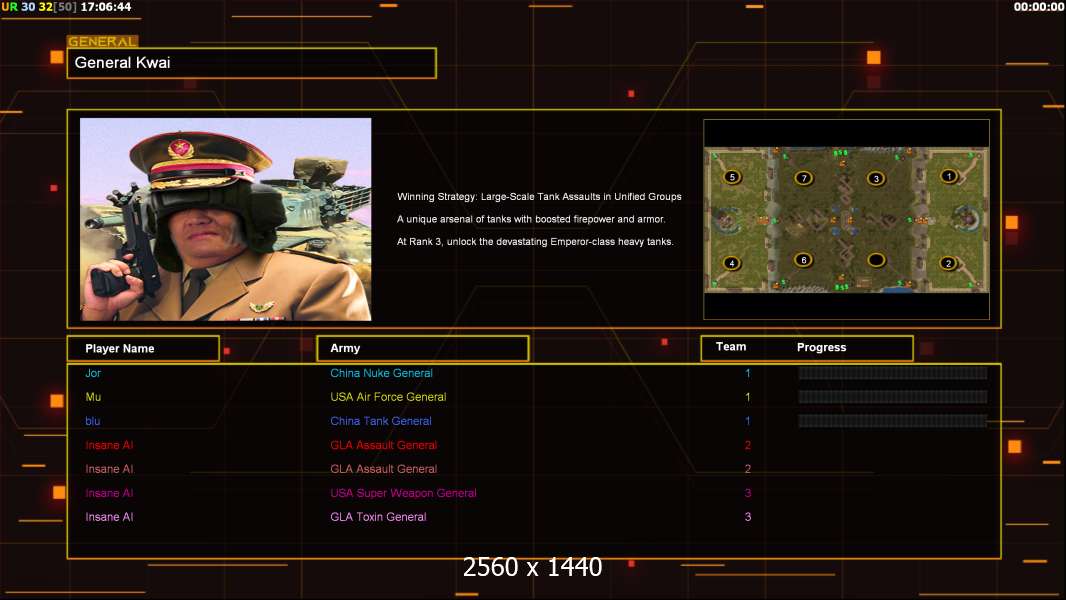Click start position marker 6 on map

pos(804,260)
